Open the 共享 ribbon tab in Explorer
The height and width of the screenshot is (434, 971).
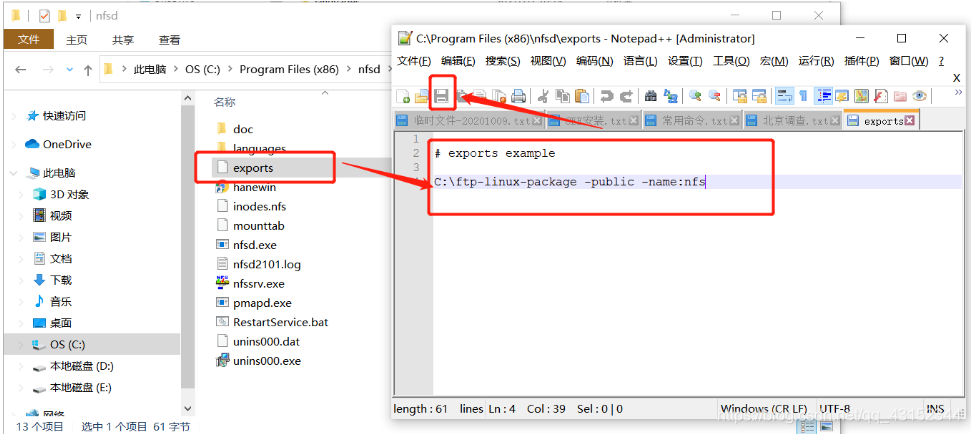(x=123, y=40)
